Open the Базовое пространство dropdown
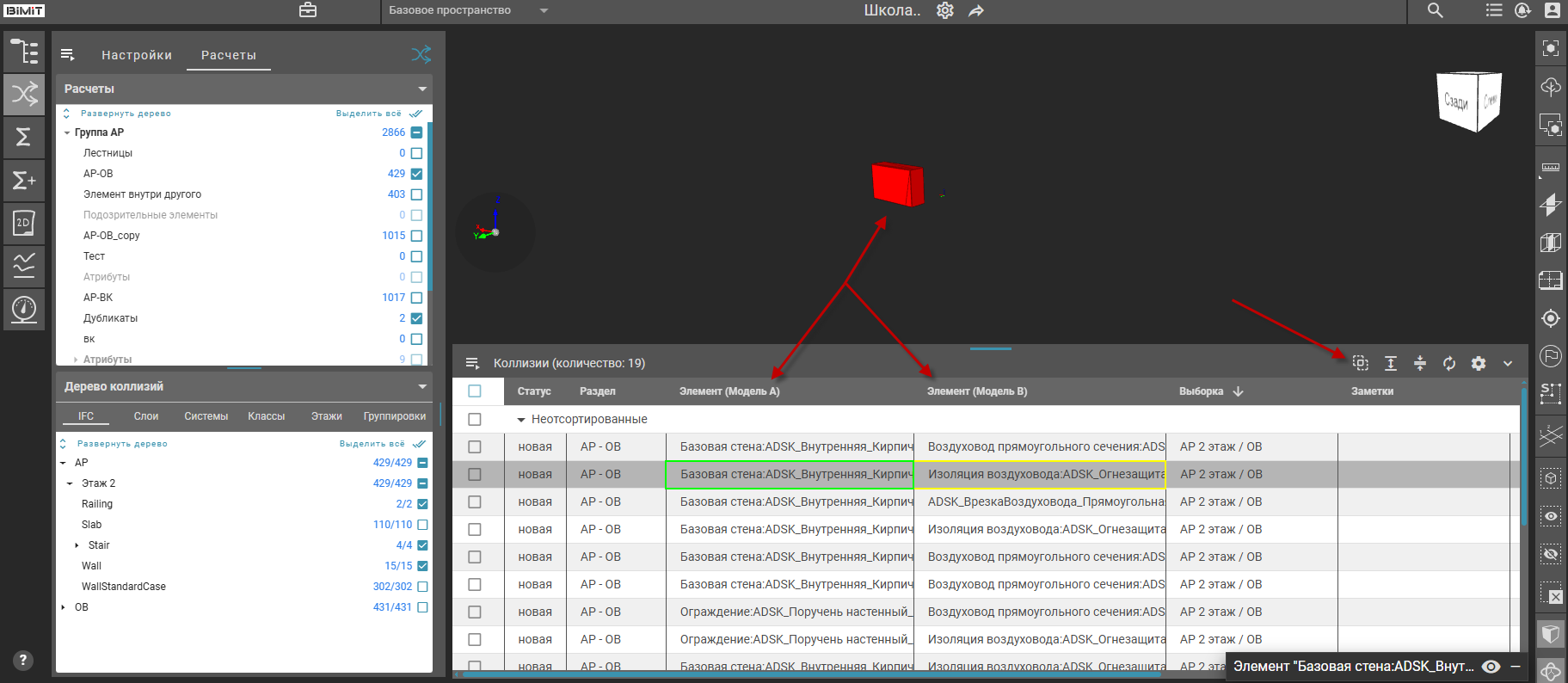This screenshot has height=683, width=1568. pyautogui.click(x=544, y=11)
